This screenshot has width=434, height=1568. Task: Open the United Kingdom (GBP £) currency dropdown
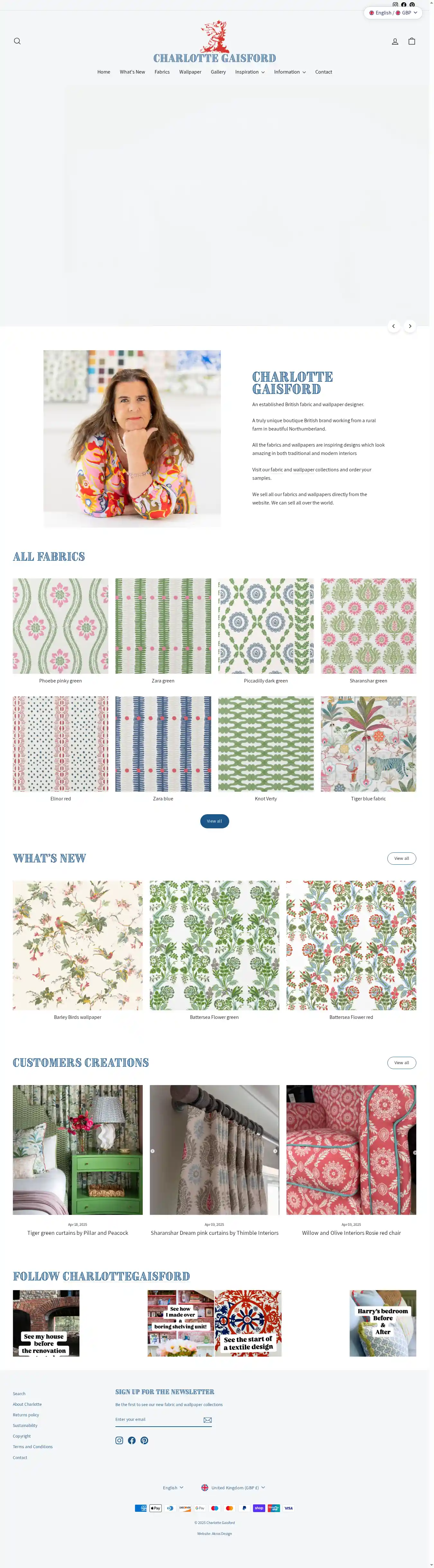tap(233, 1488)
